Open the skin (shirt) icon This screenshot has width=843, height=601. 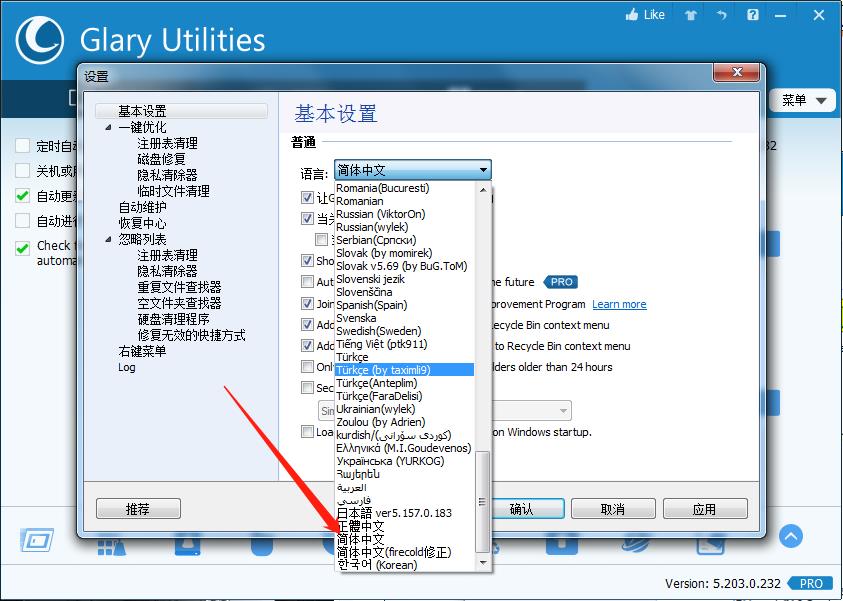point(691,15)
